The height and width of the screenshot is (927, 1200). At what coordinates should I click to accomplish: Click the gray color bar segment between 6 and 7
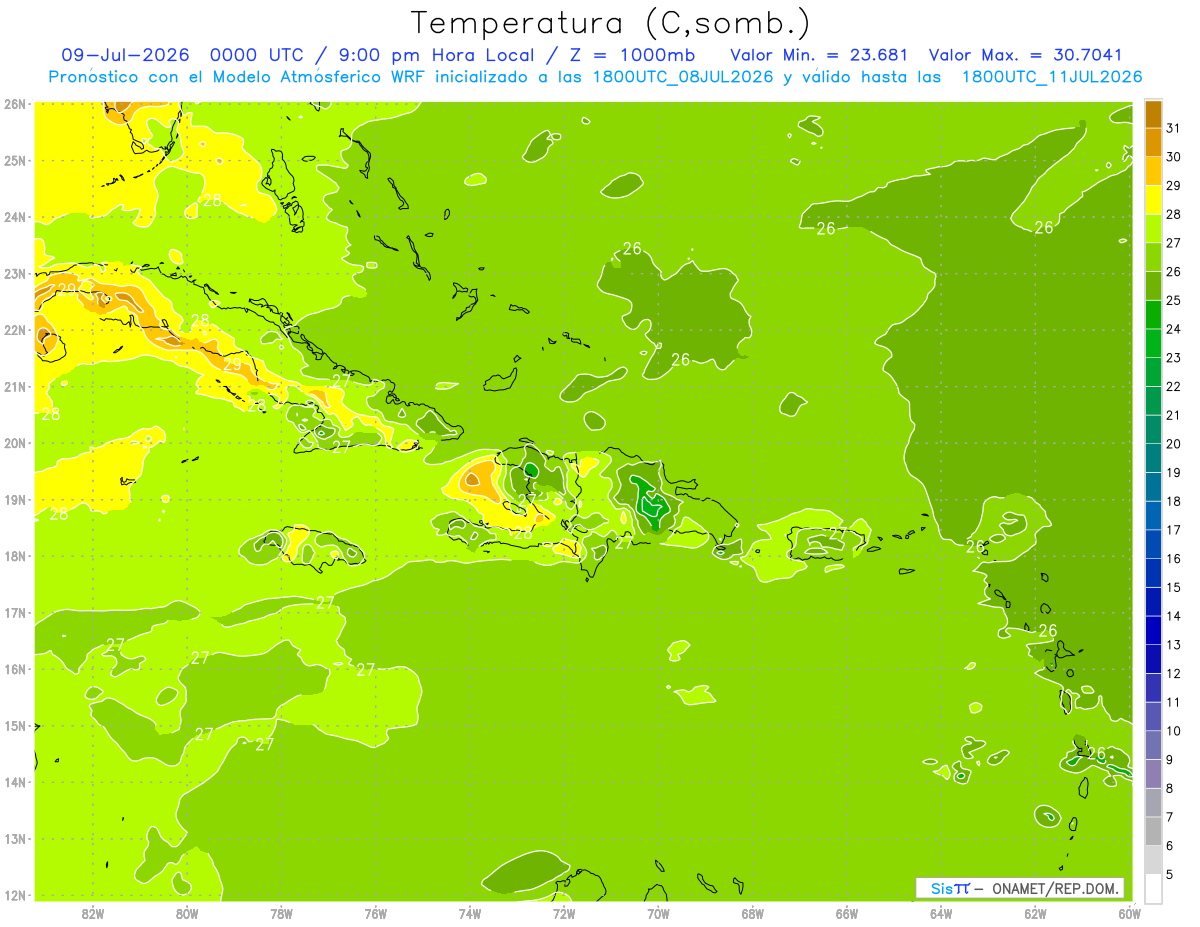click(1153, 831)
